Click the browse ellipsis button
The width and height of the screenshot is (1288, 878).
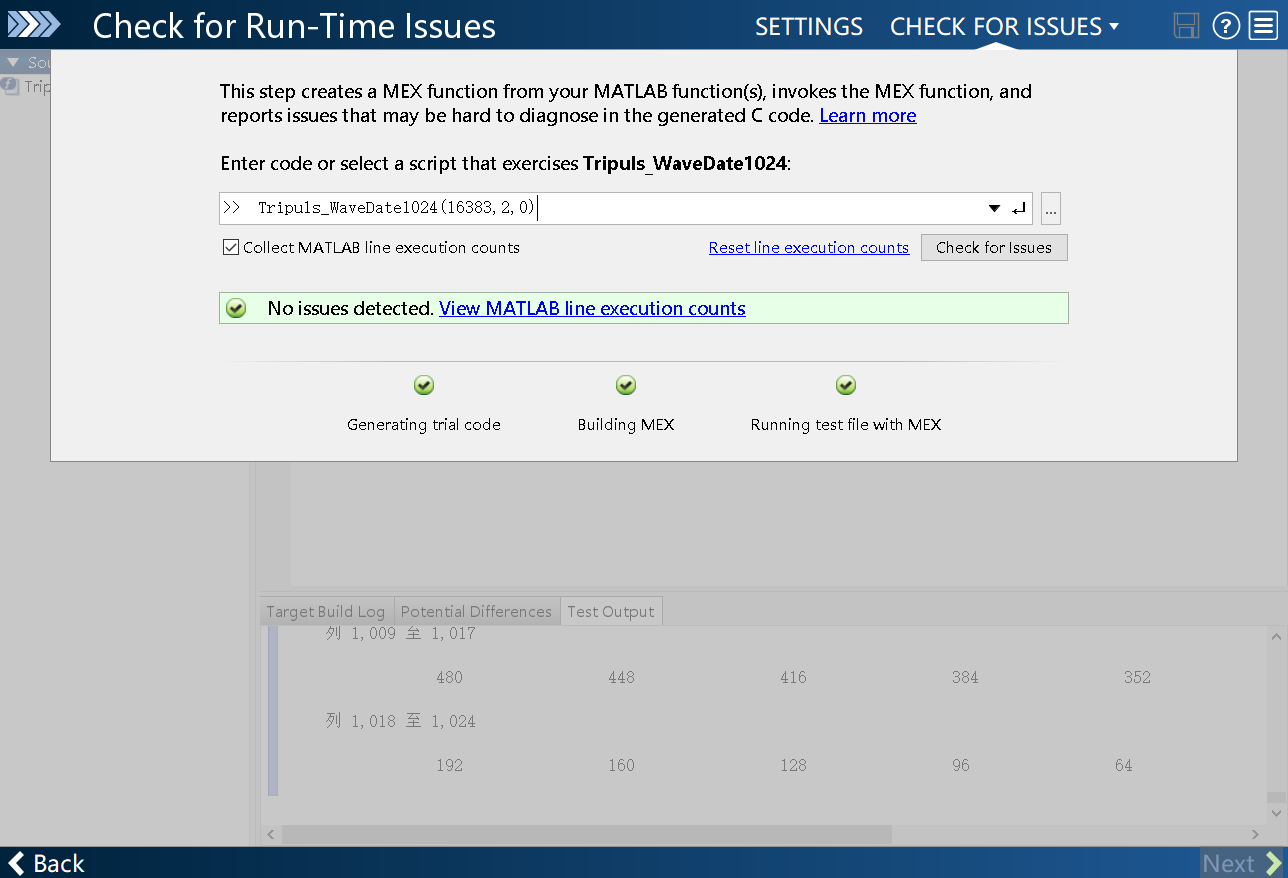tap(1051, 209)
